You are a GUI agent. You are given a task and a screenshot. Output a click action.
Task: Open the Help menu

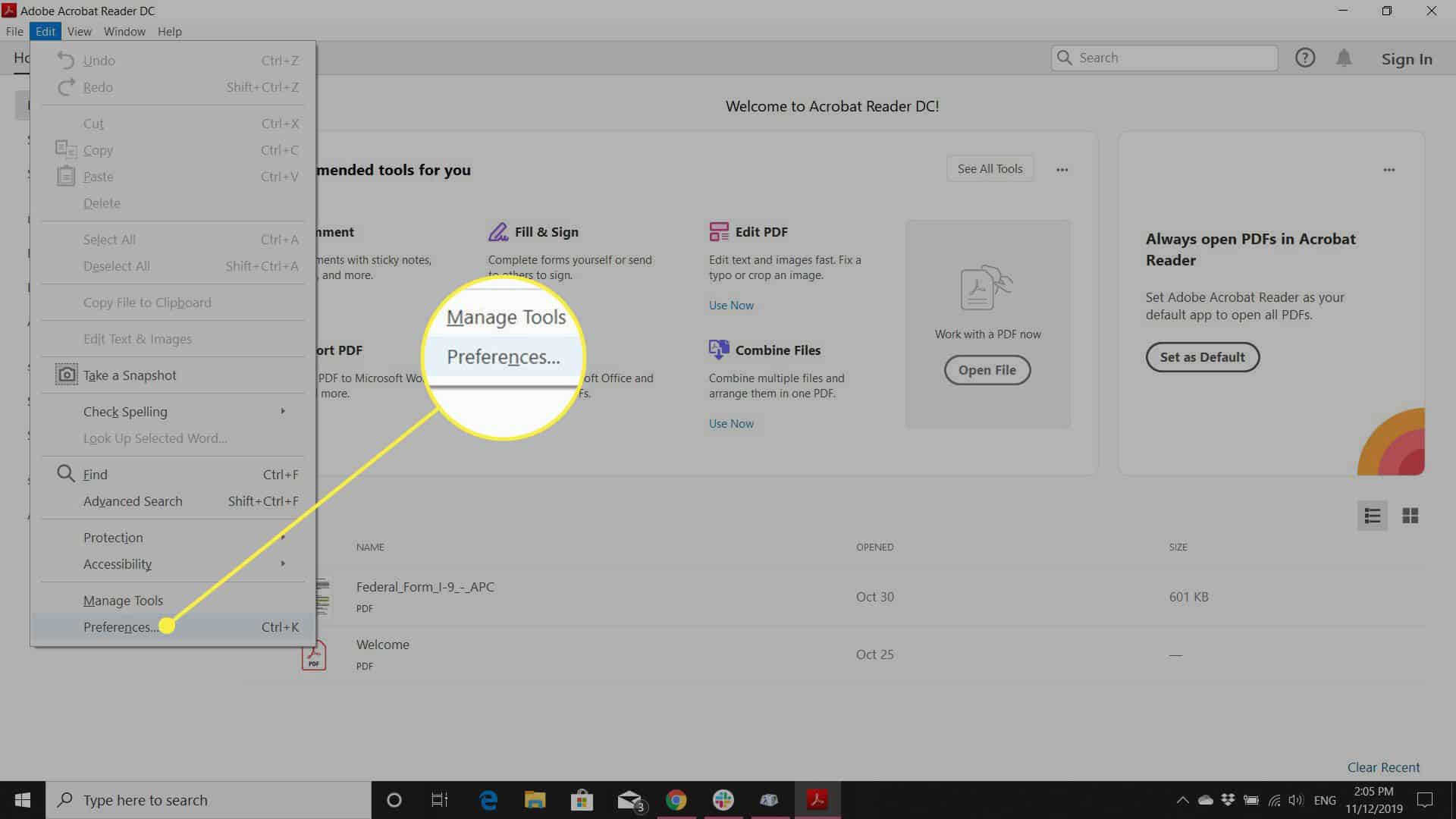point(169,31)
